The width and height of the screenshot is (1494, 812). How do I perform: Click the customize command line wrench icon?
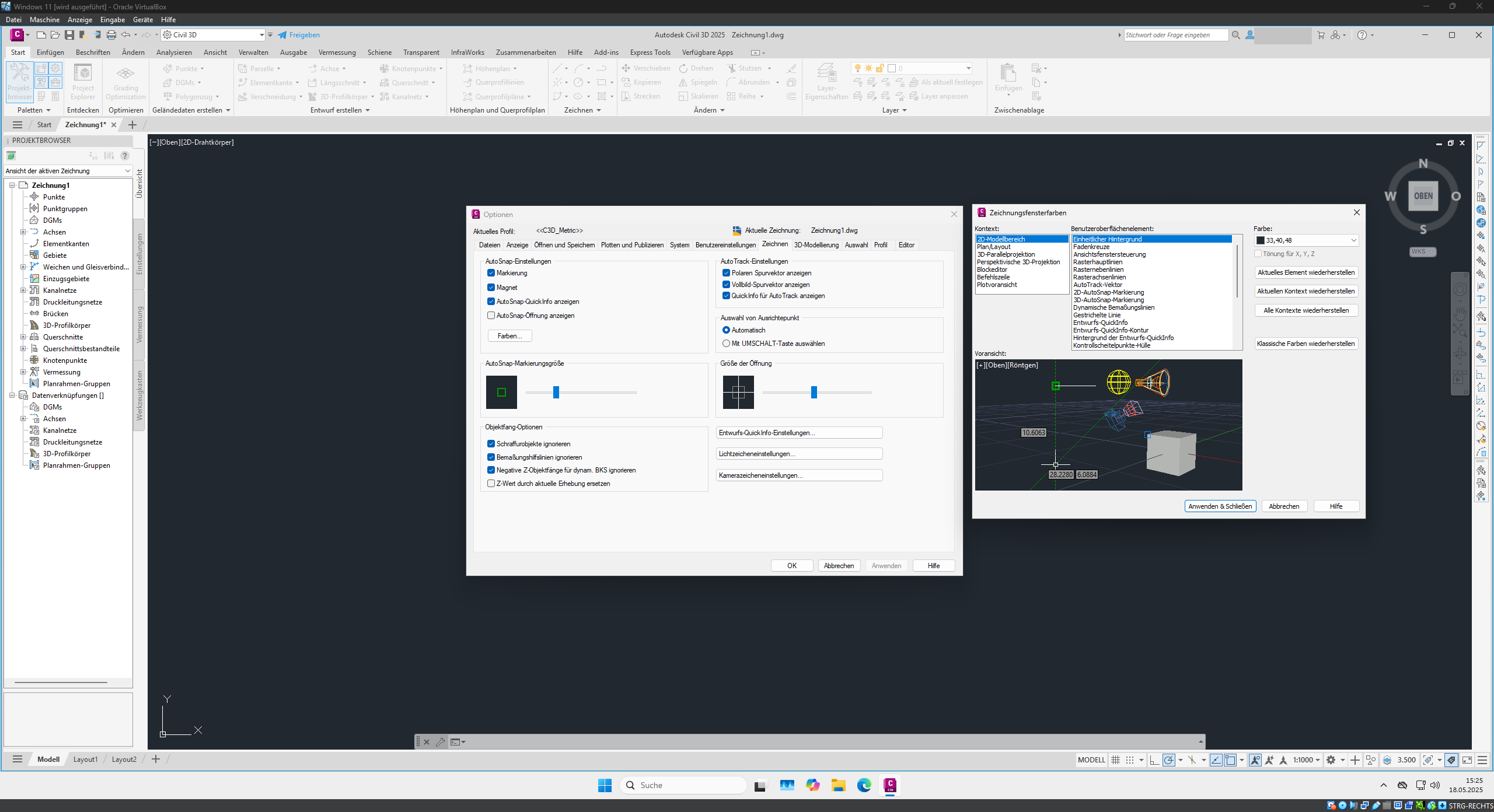tap(440, 742)
